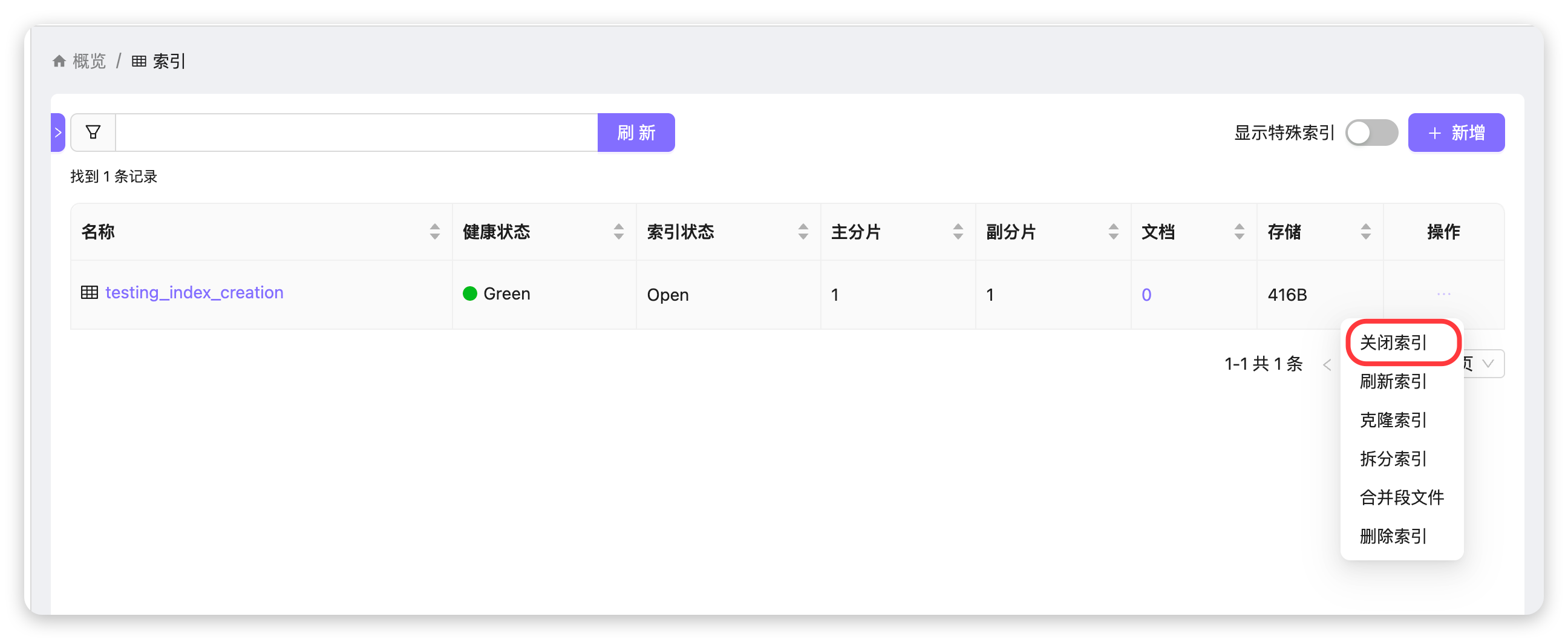Click the index filter search field
1568x639 pixels.
pyautogui.click(x=356, y=132)
